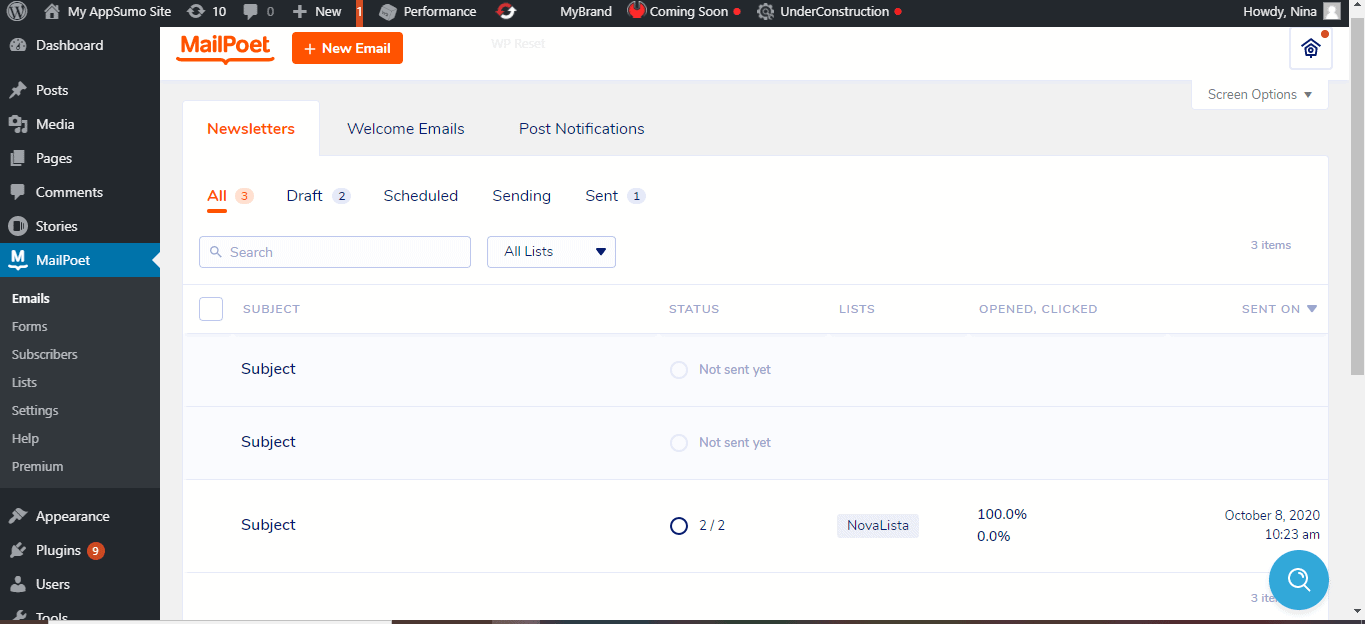The image size is (1365, 624).
Task: Click the Subject column header
Action: tap(271, 309)
